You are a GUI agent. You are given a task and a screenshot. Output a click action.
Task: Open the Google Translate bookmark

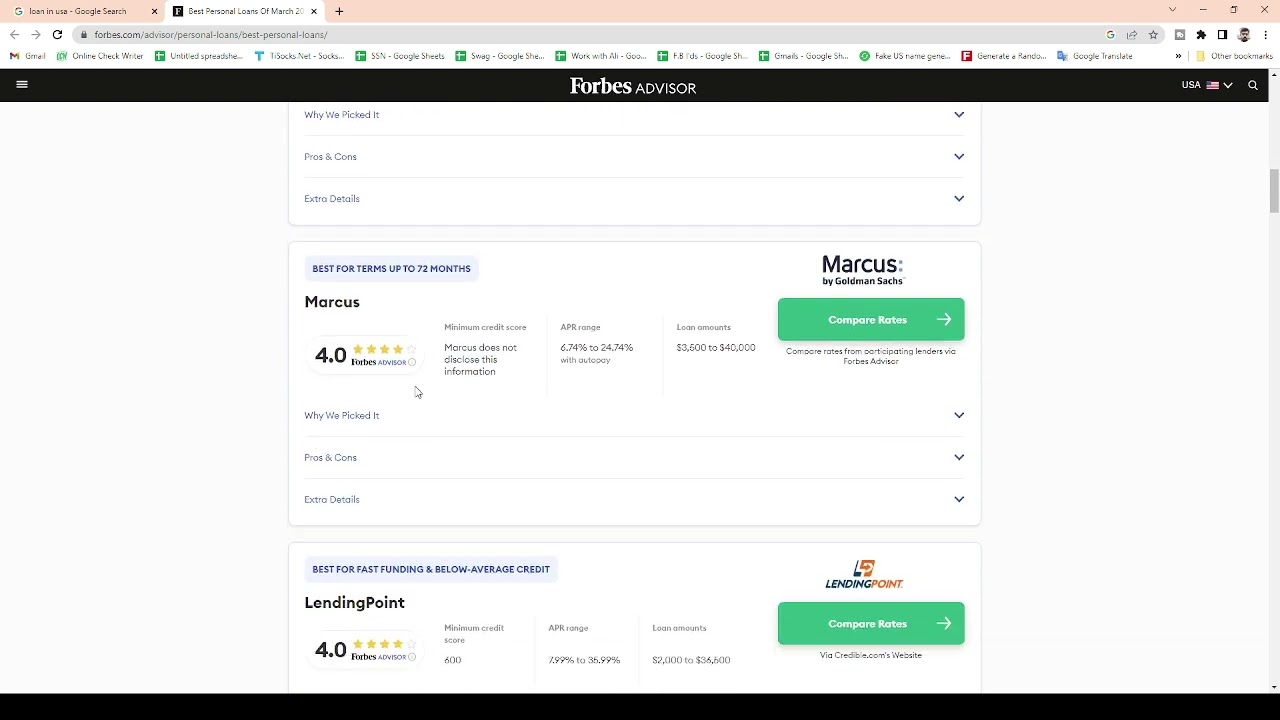(1095, 56)
